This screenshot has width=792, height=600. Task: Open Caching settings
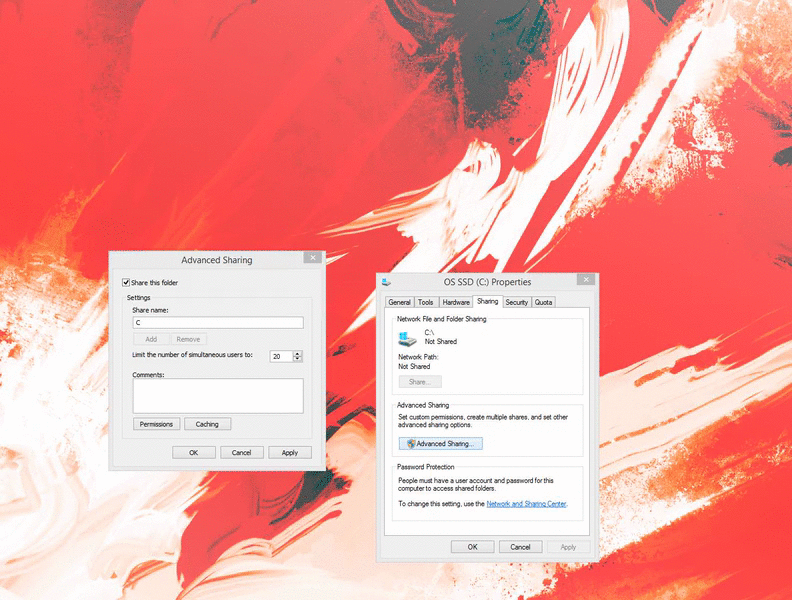(x=207, y=424)
